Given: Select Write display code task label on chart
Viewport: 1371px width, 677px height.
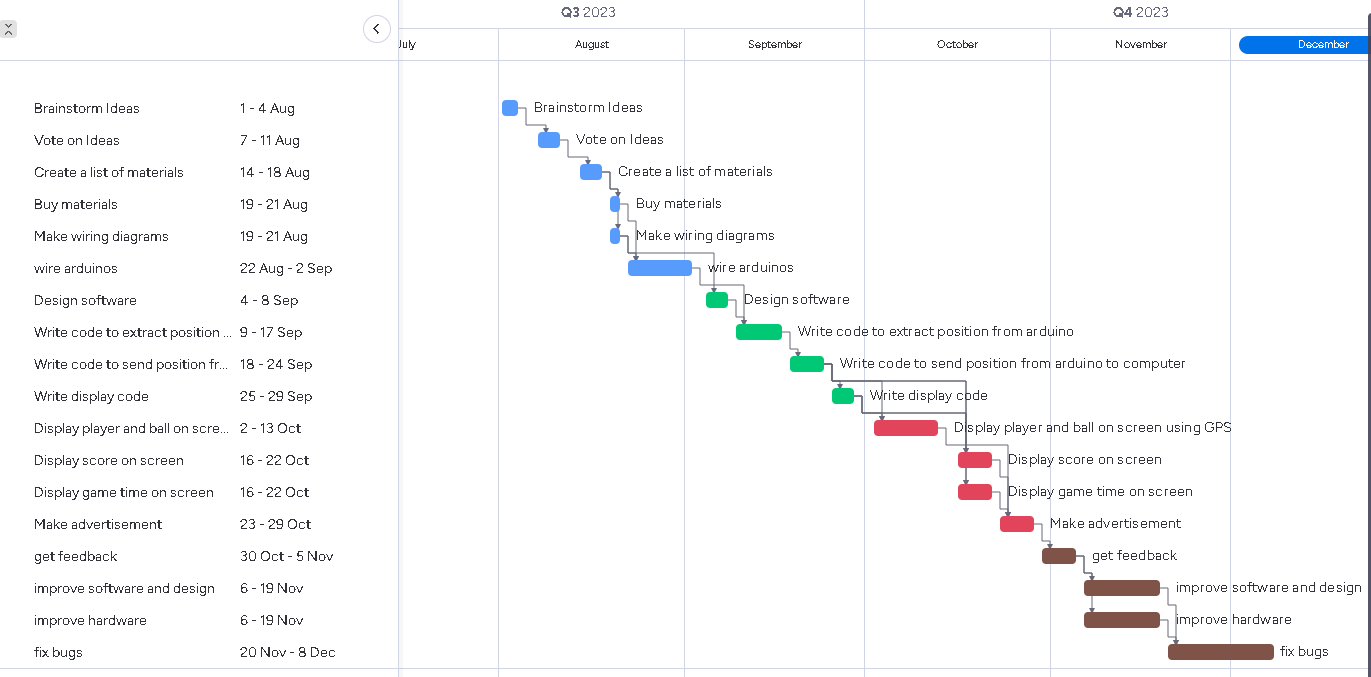Looking at the screenshot, I should [x=927, y=395].
